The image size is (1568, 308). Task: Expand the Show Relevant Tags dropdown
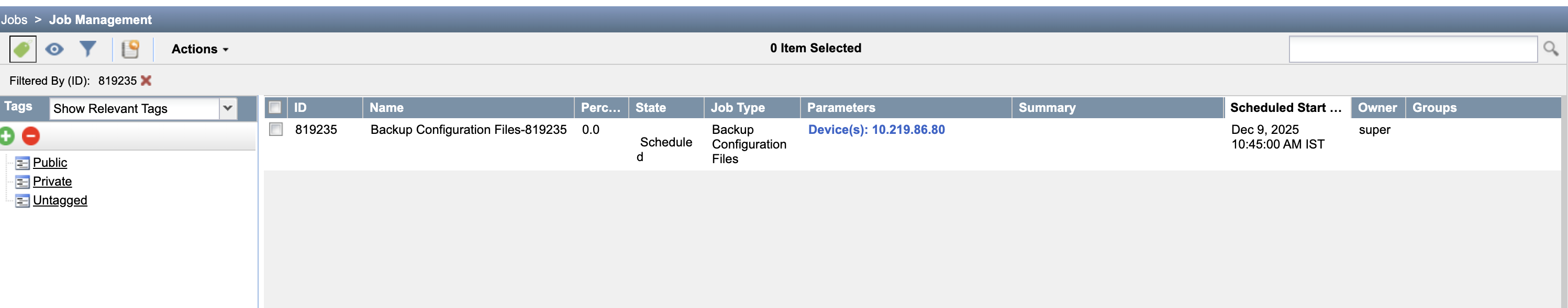[x=228, y=109]
